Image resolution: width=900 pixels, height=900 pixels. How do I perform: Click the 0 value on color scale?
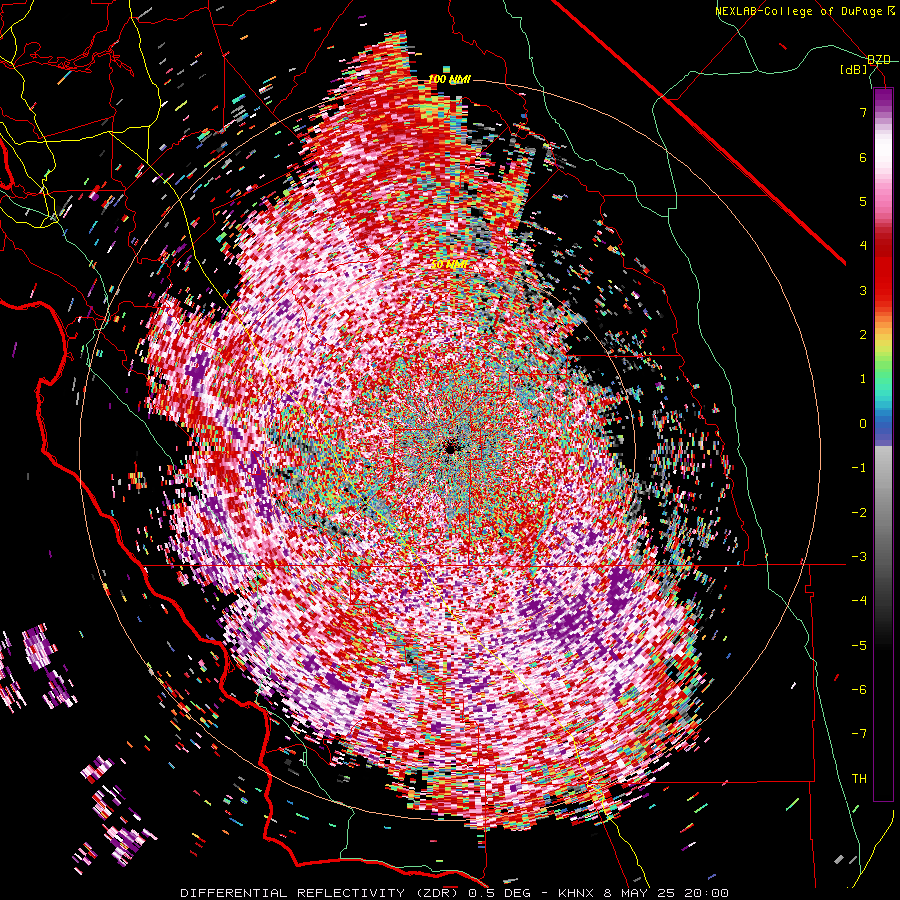[x=863, y=424]
